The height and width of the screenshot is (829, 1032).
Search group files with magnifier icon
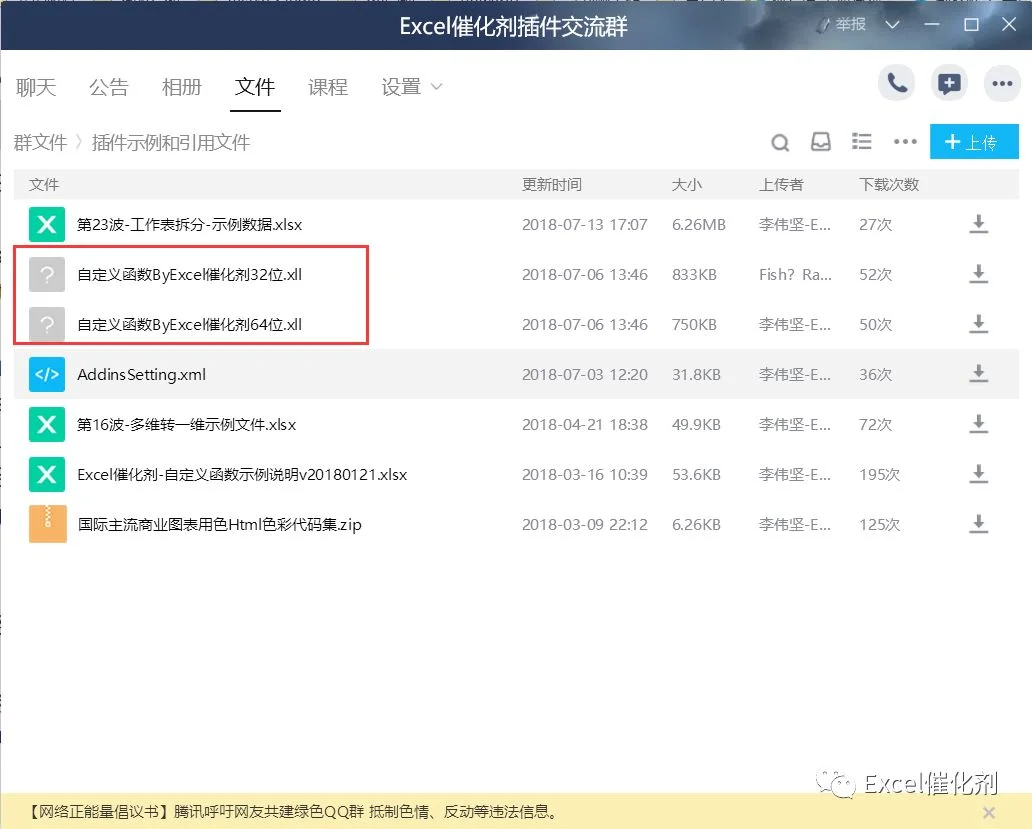780,142
